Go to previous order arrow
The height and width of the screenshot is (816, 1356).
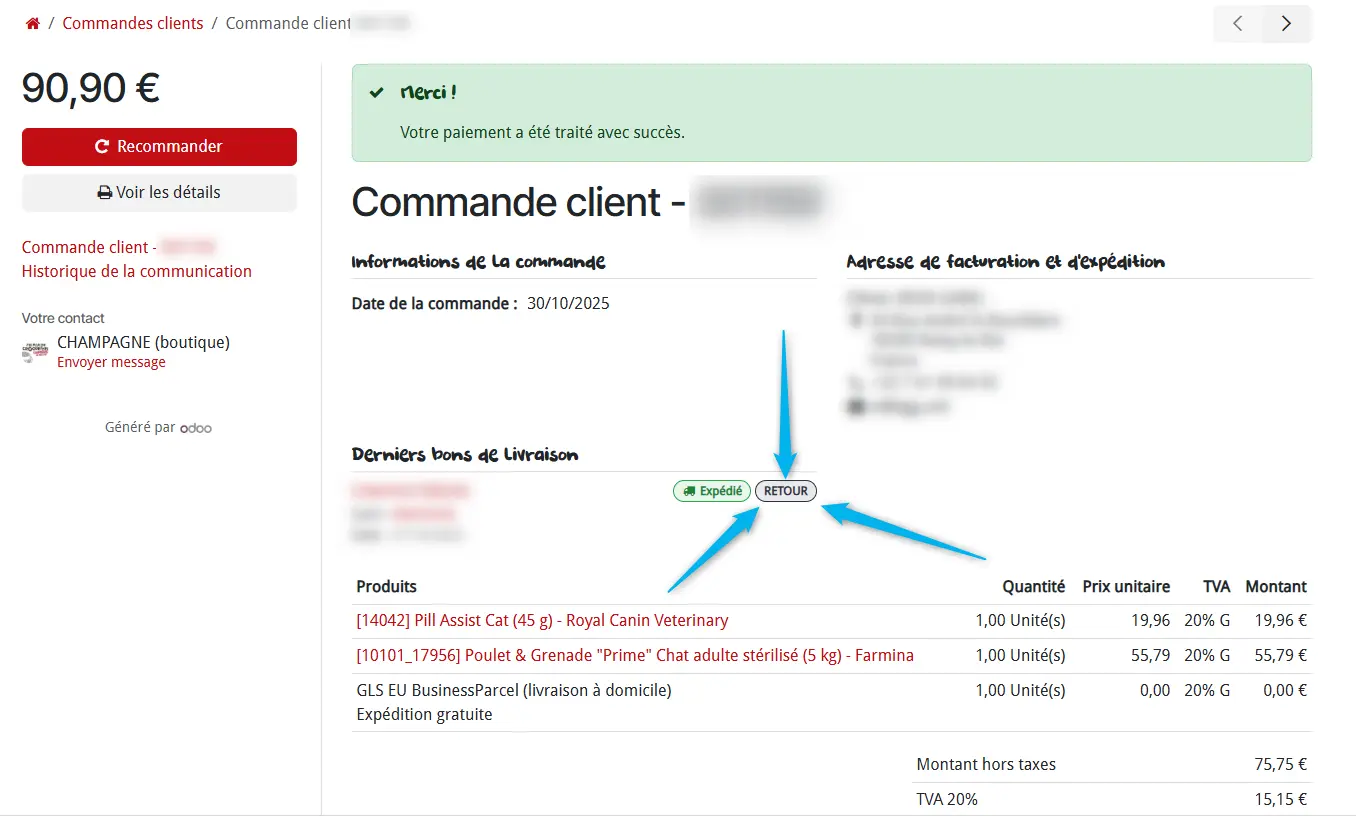point(1238,24)
